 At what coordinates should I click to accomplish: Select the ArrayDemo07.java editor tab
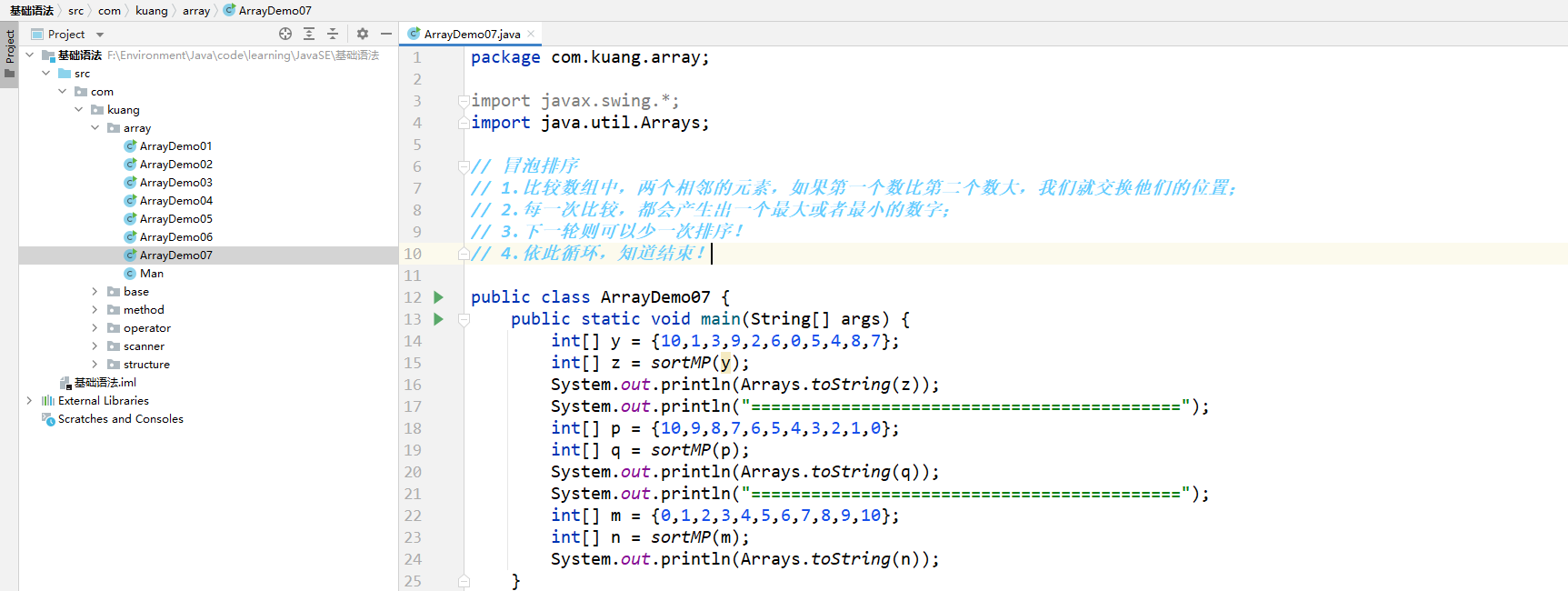point(472,34)
